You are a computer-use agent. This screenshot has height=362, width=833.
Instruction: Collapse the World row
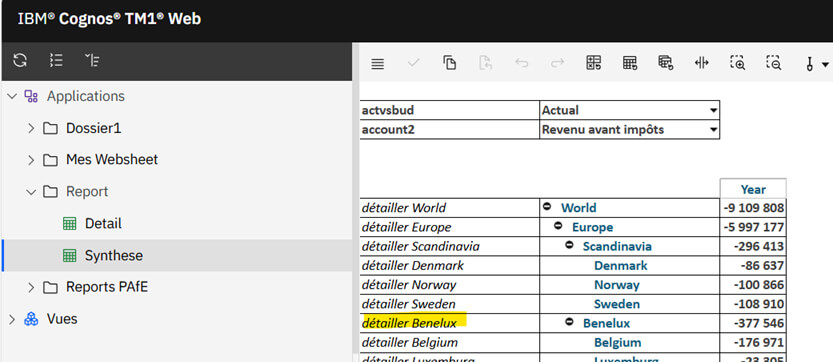pyautogui.click(x=547, y=207)
